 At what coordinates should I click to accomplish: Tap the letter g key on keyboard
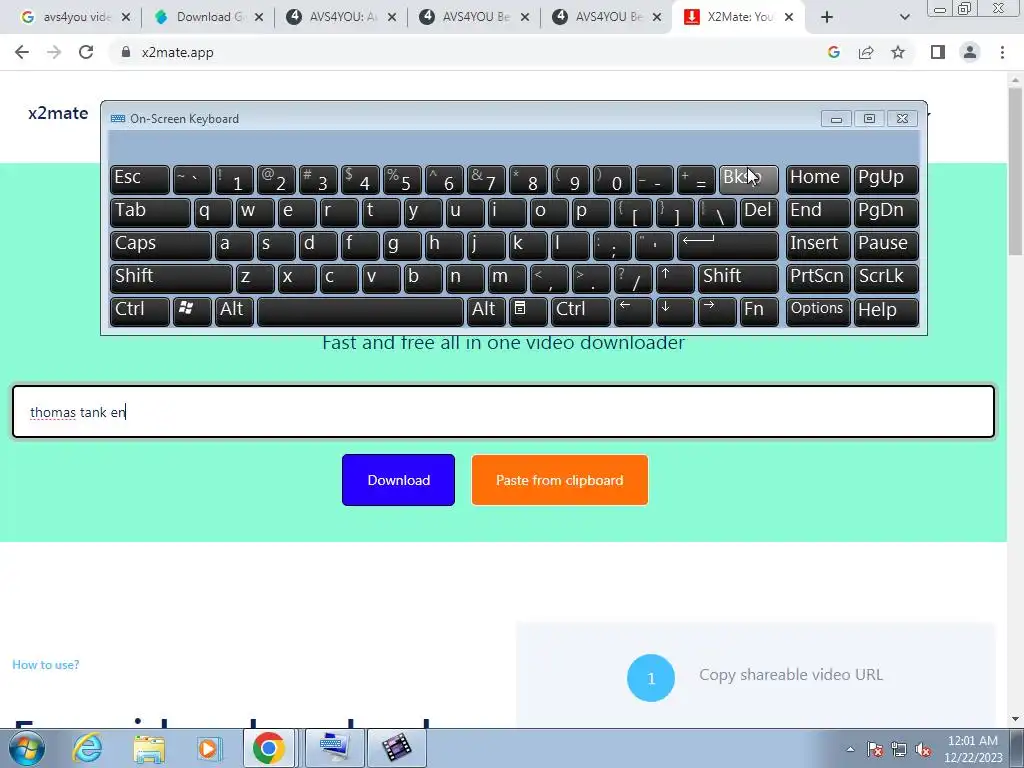coord(401,246)
